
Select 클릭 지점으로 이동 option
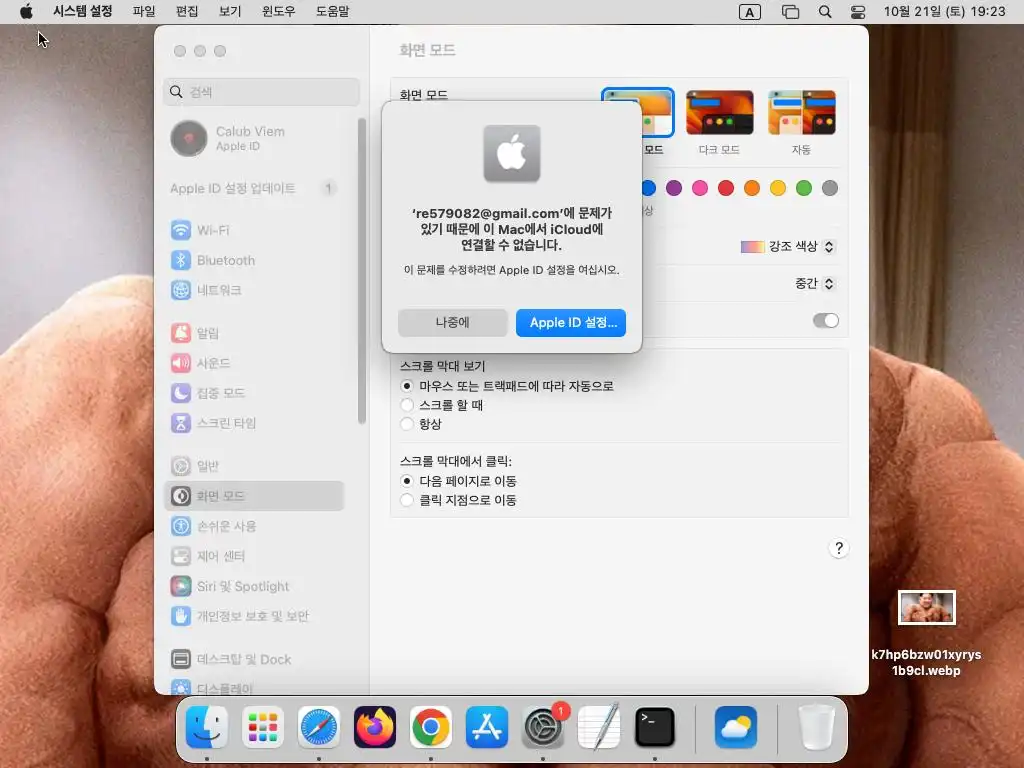[x=407, y=500]
